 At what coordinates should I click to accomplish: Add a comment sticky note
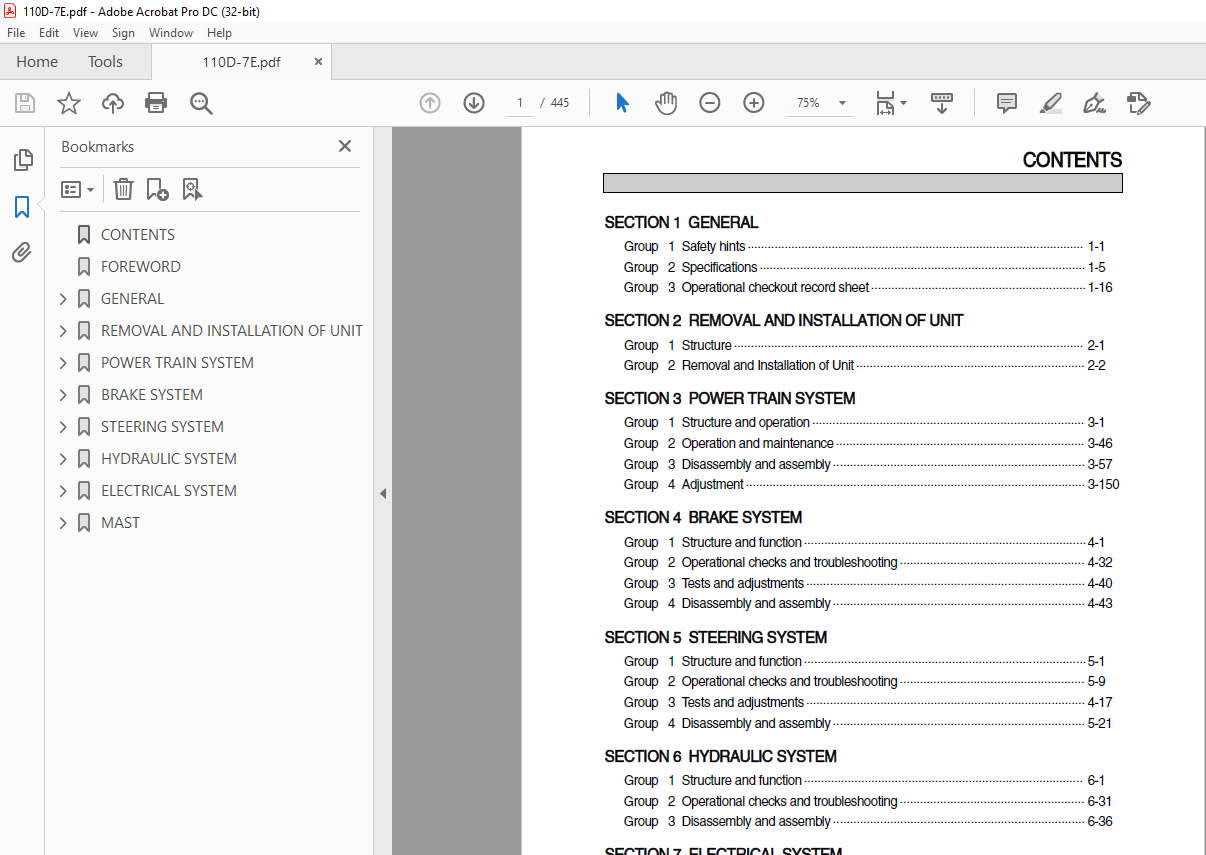[1007, 103]
